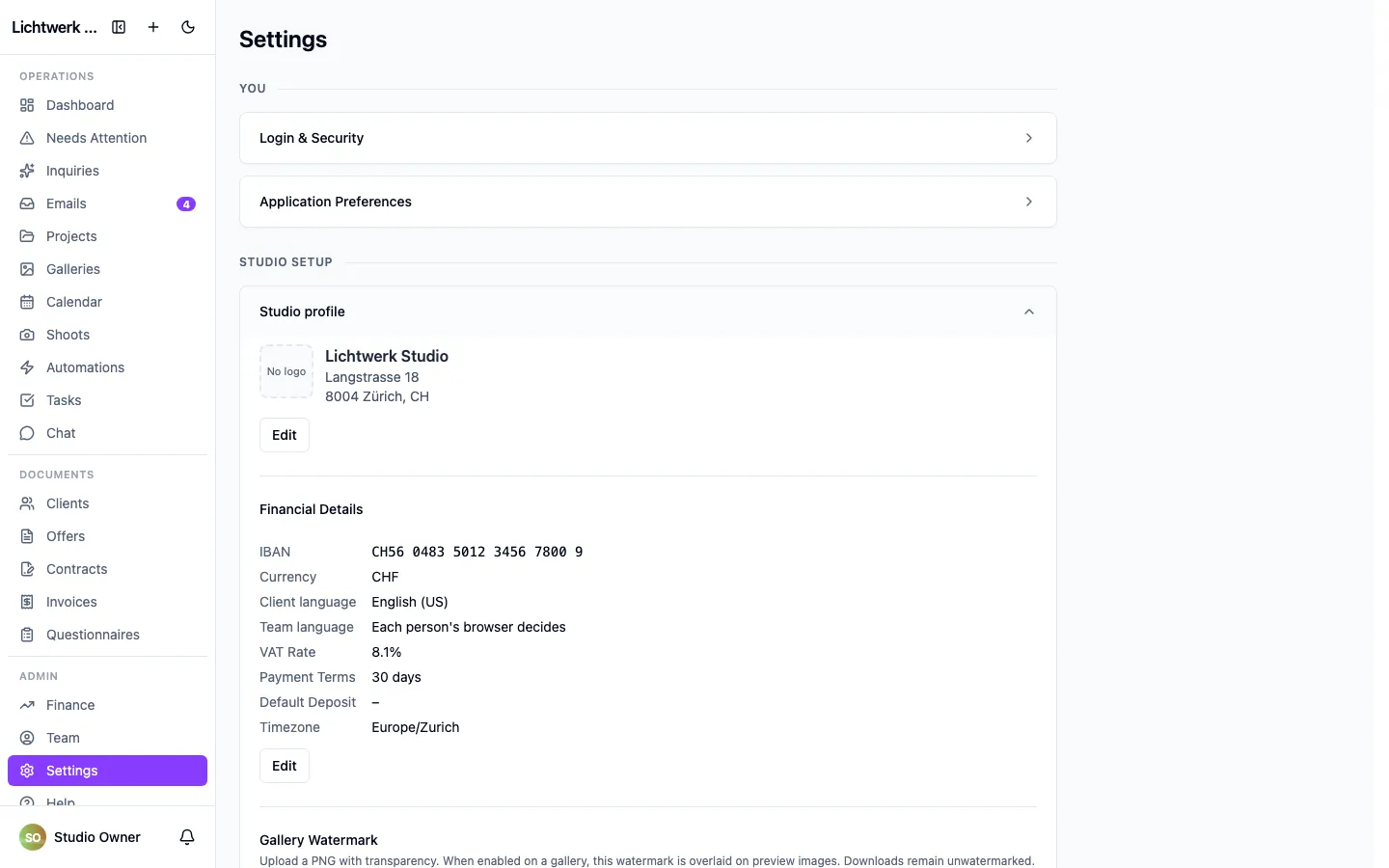Click the unread Emails badge showing 4
Screen dimensions: 1389x868
click(x=186, y=203)
